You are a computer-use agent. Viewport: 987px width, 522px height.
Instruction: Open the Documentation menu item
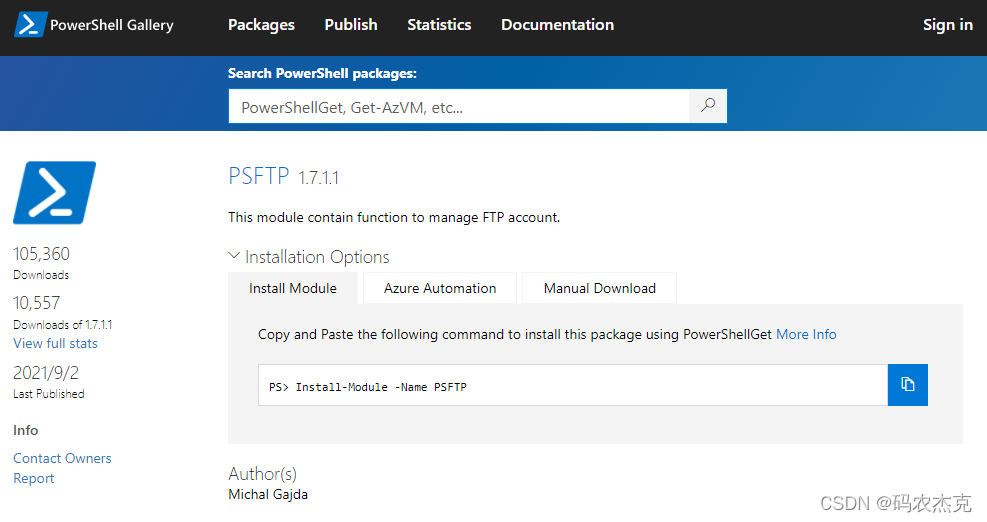tap(557, 25)
